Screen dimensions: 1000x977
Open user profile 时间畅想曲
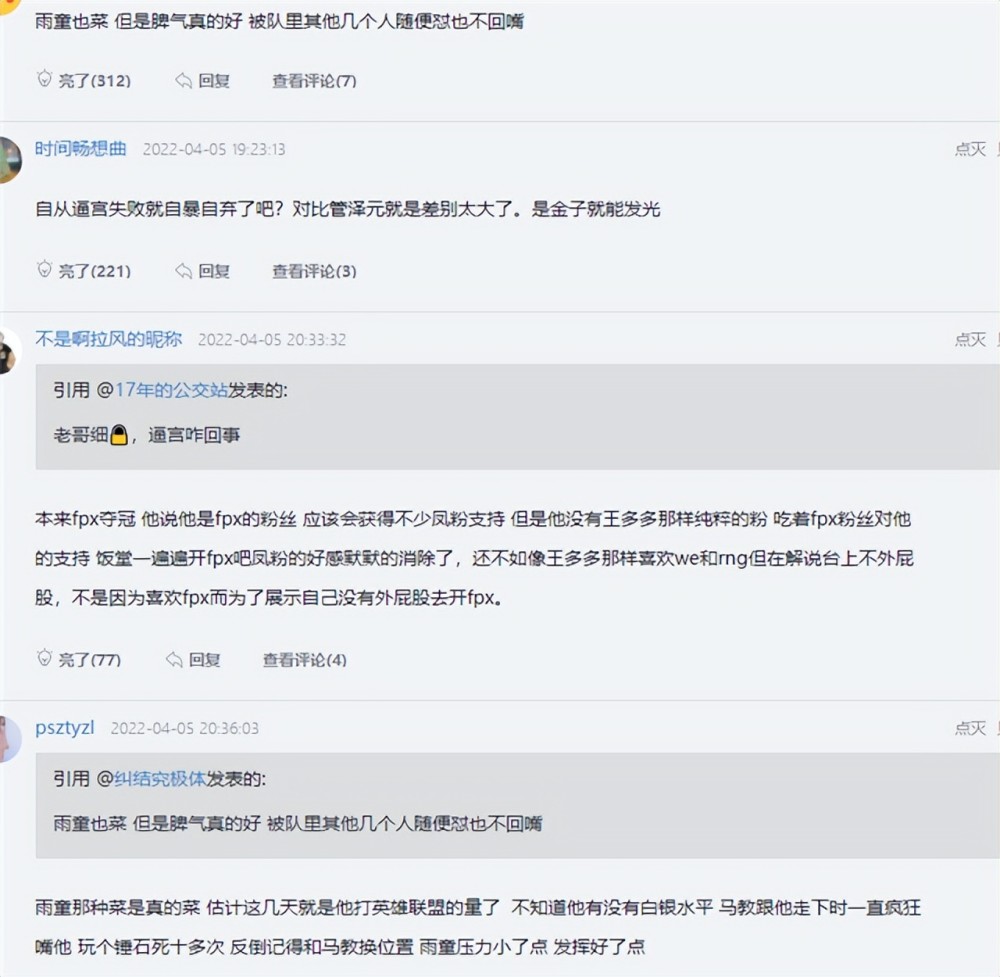pyautogui.click(x=81, y=149)
